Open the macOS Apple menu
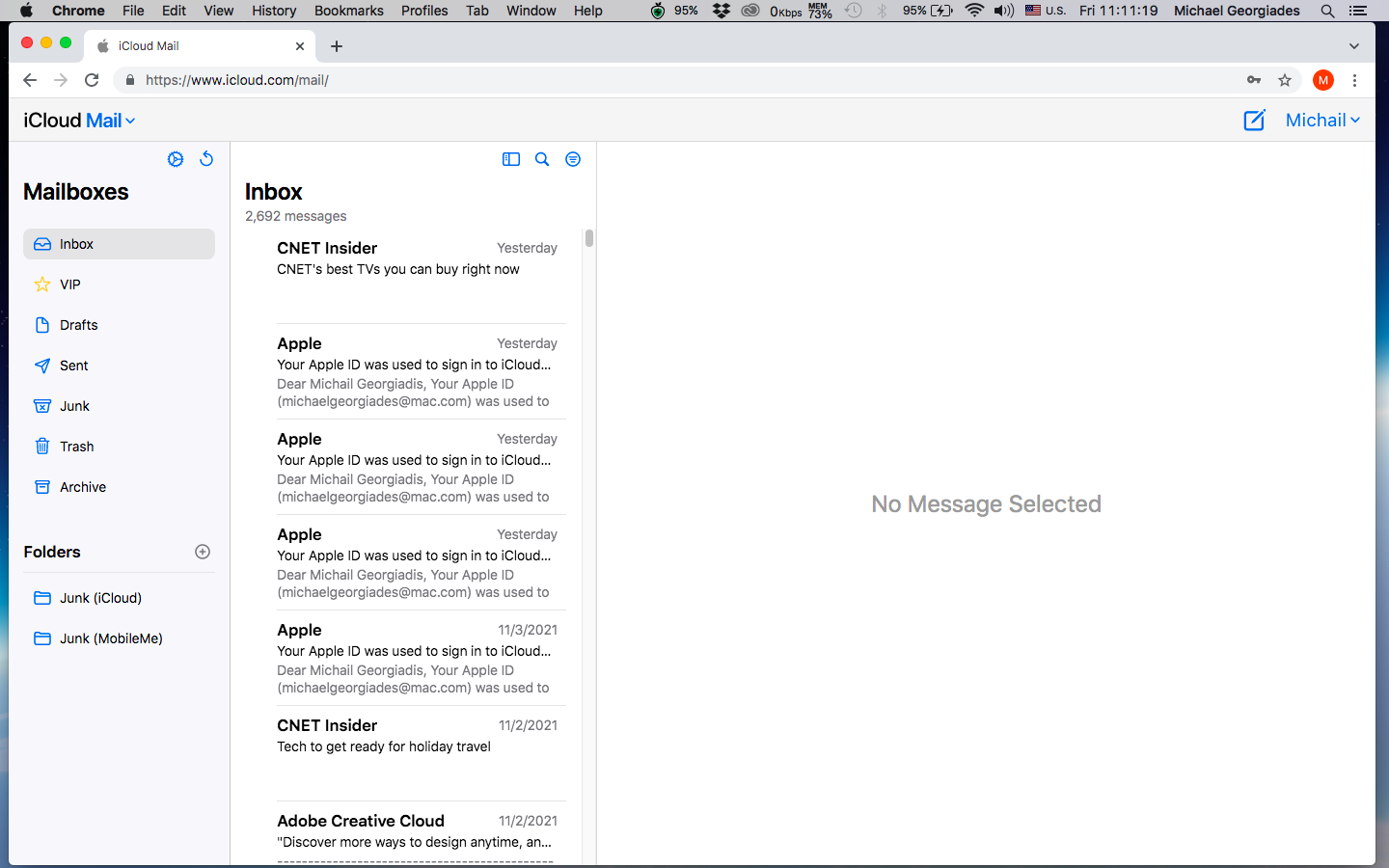Image resolution: width=1389 pixels, height=868 pixels. (26, 11)
